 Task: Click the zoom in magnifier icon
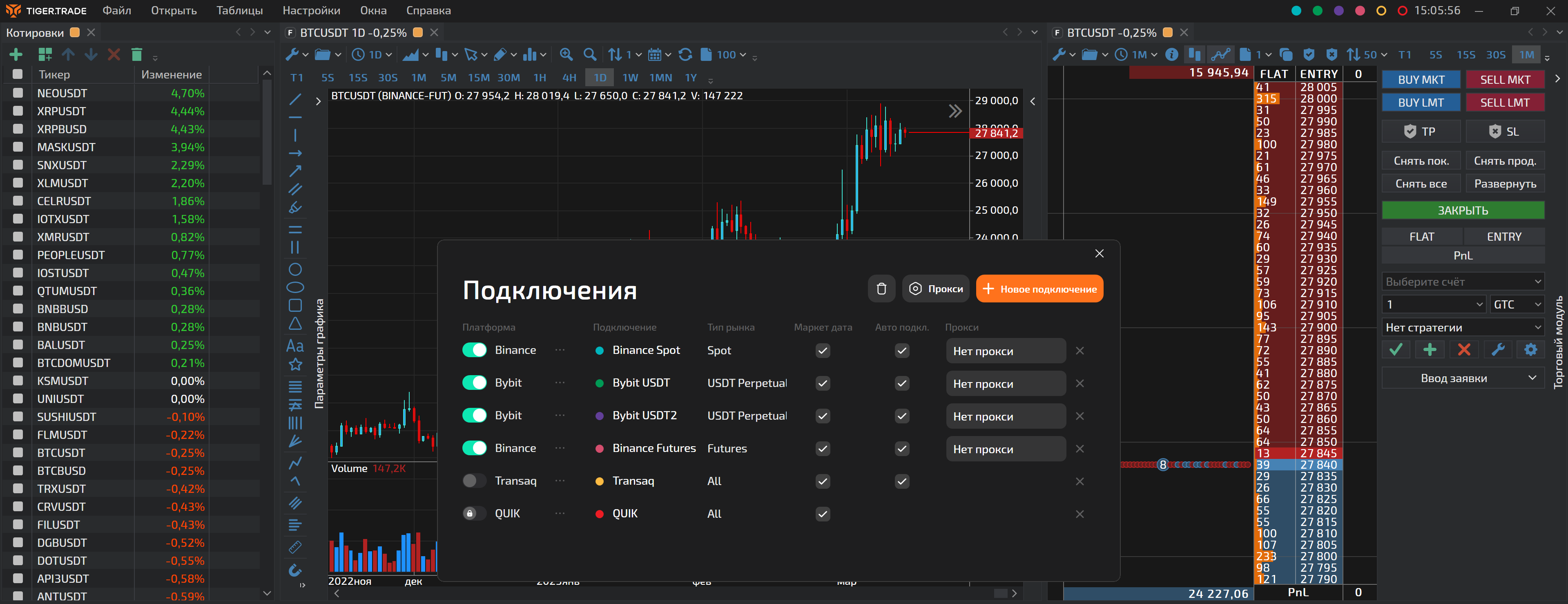click(x=566, y=55)
